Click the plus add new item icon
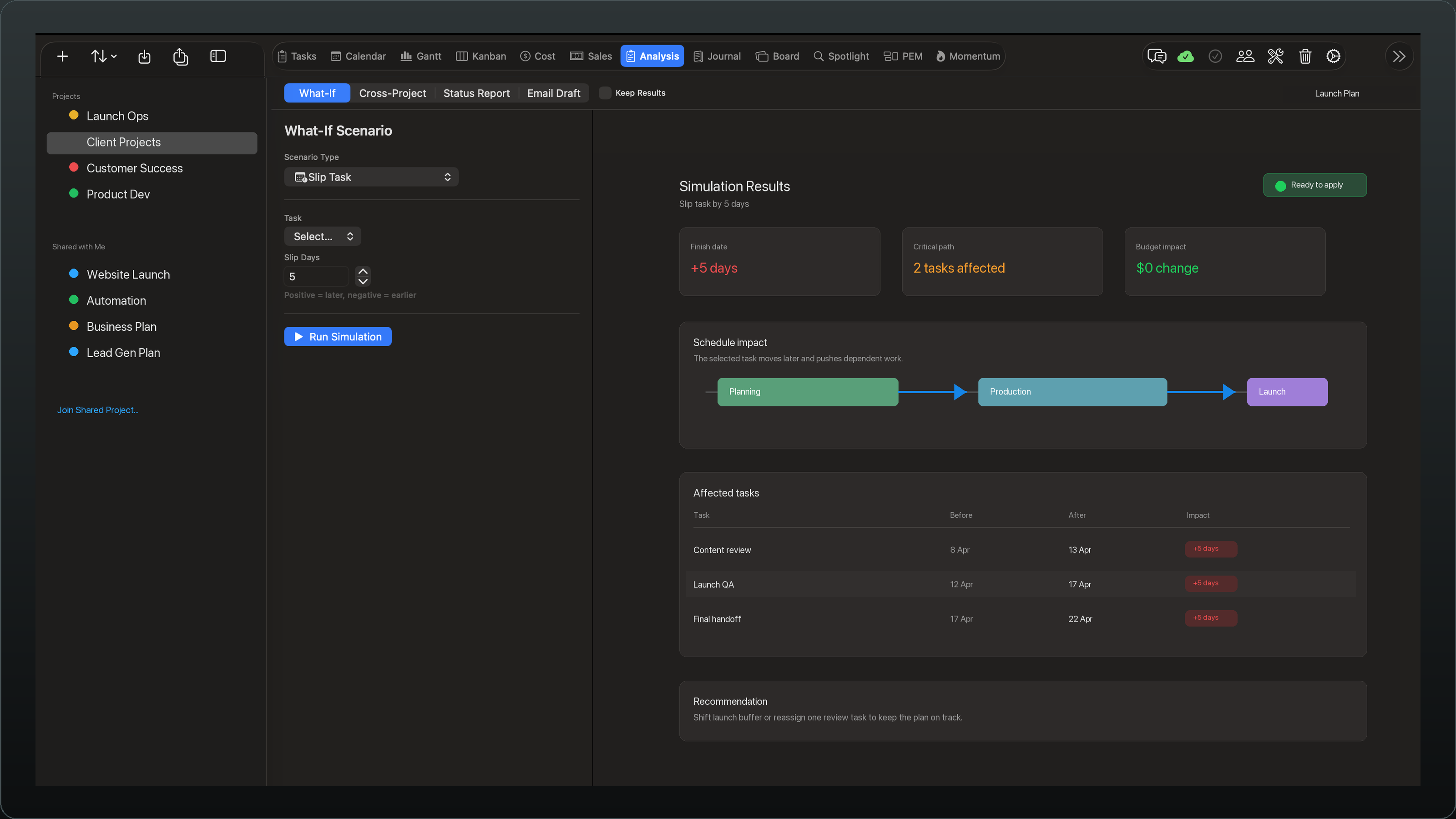This screenshot has width=1456, height=819. 63,56
